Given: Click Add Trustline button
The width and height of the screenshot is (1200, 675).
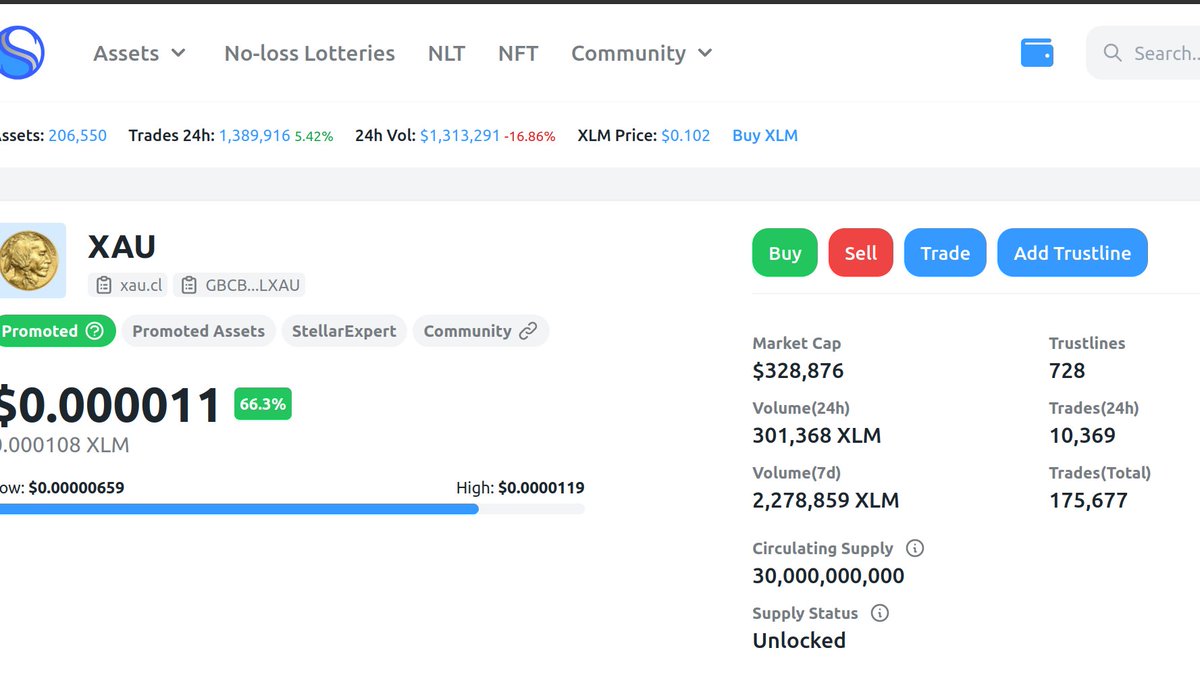Looking at the screenshot, I should point(1072,253).
